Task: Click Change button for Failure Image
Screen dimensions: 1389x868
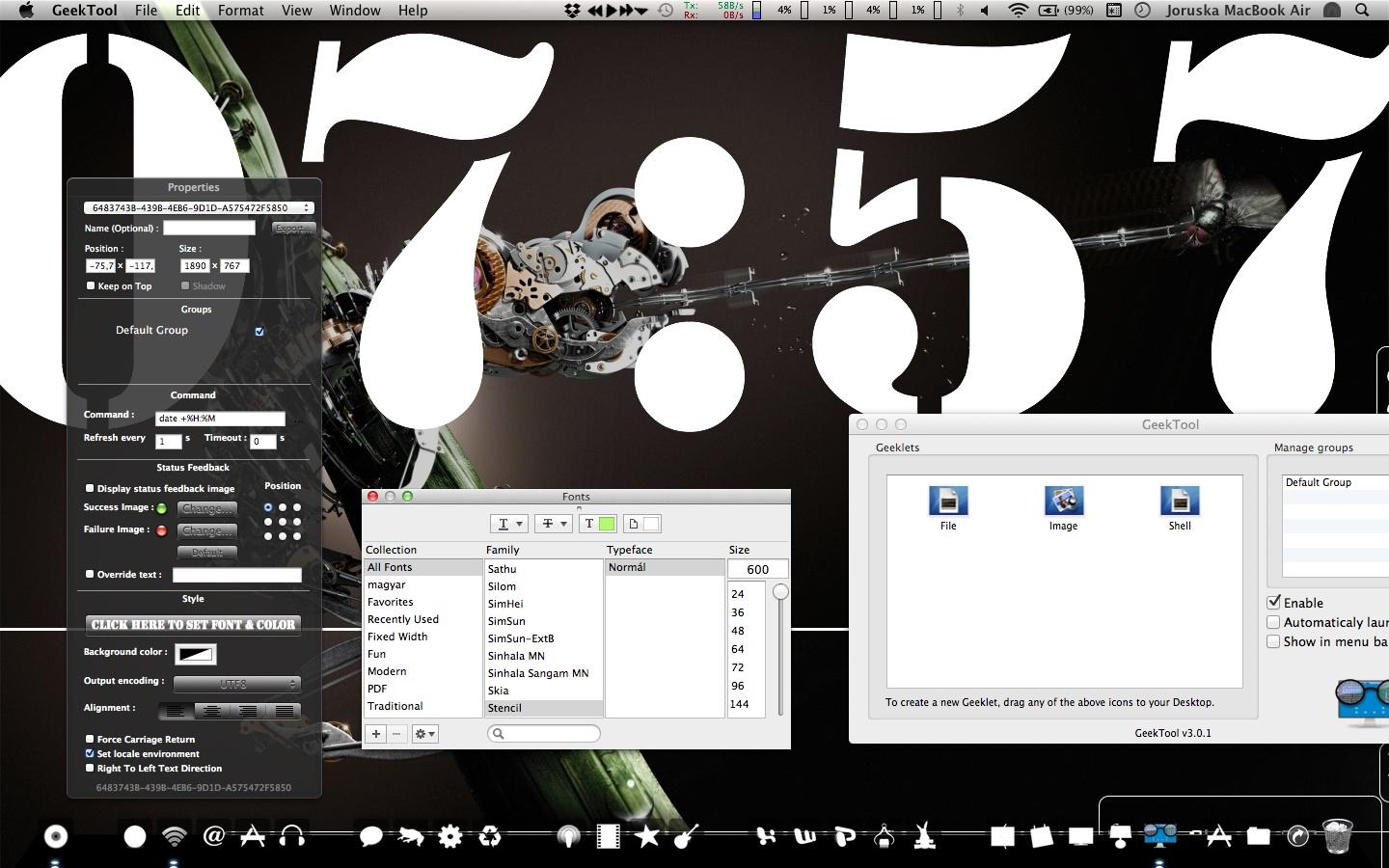Action: pos(207,530)
